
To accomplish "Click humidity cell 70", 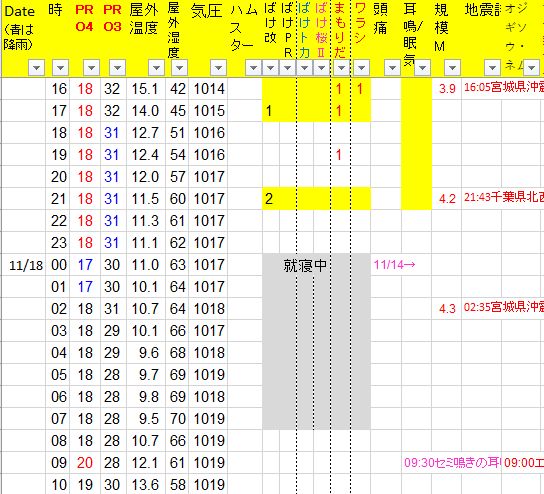I will pyautogui.click(x=178, y=419).
